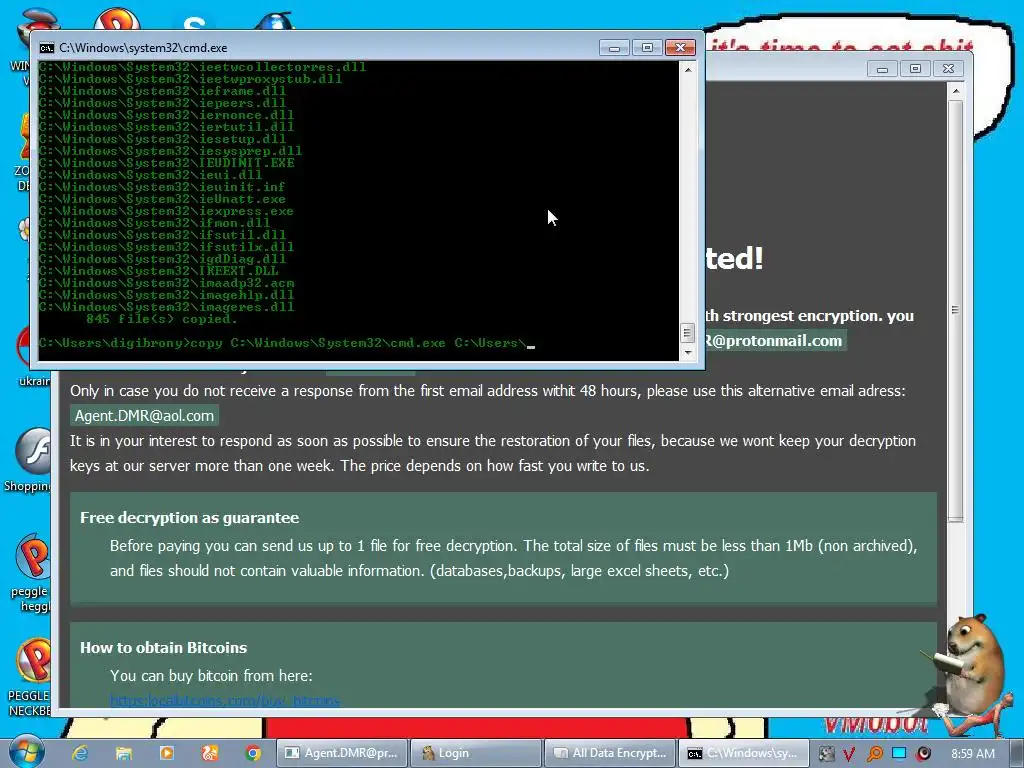Click the cmd.exe title bar system icon

pos(46,48)
